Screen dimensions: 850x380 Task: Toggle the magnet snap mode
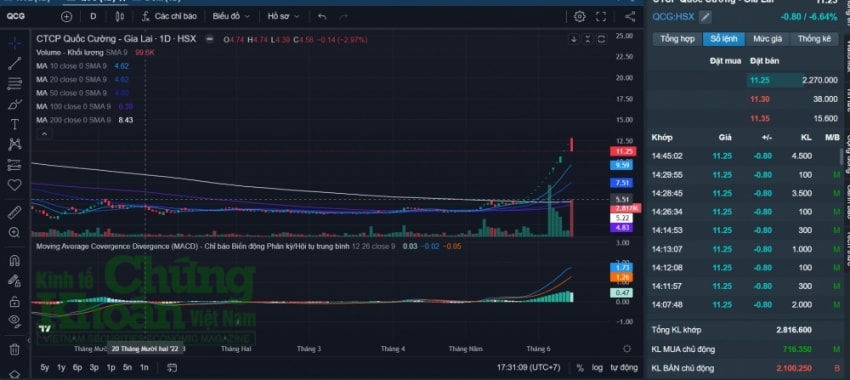click(x=15, y=261)
